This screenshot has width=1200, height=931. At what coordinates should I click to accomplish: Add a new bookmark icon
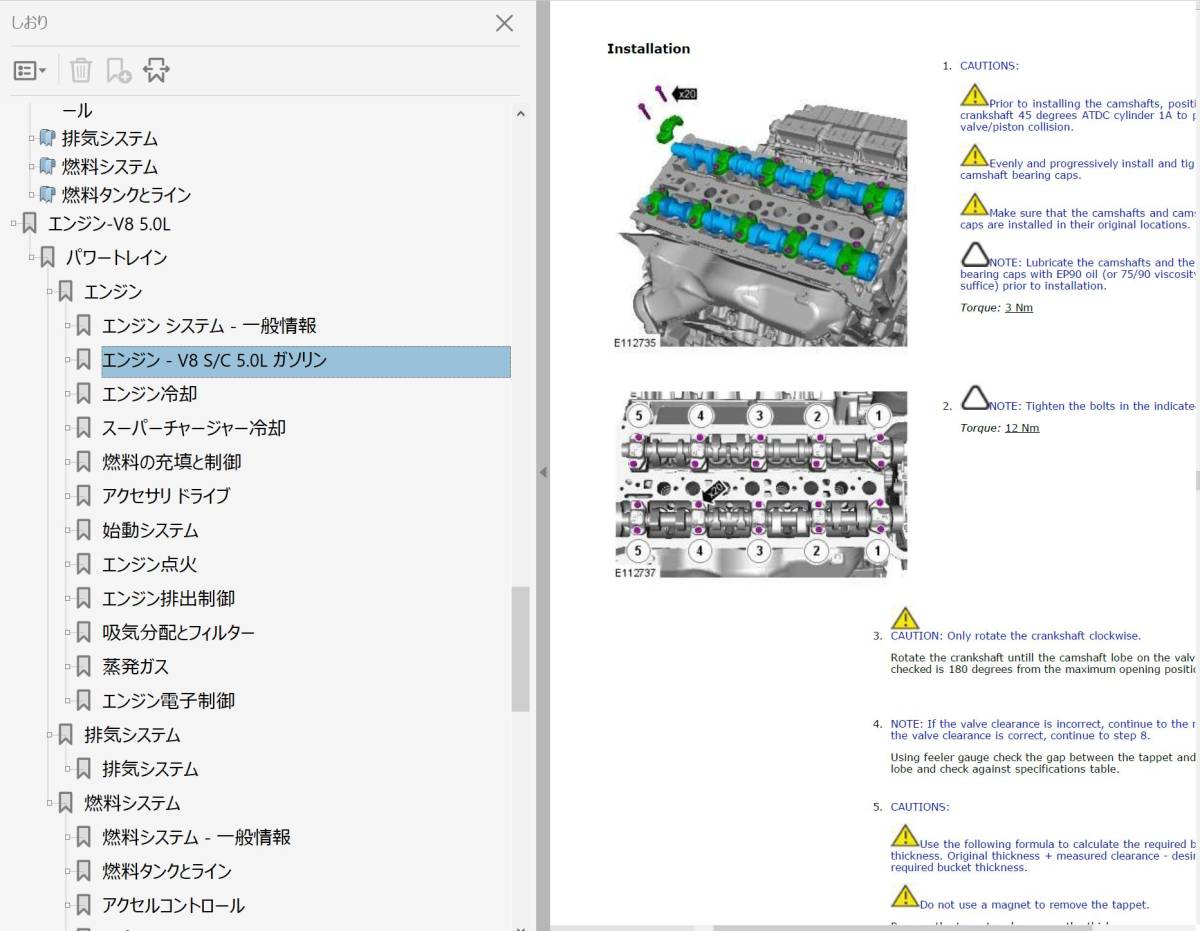119,70
